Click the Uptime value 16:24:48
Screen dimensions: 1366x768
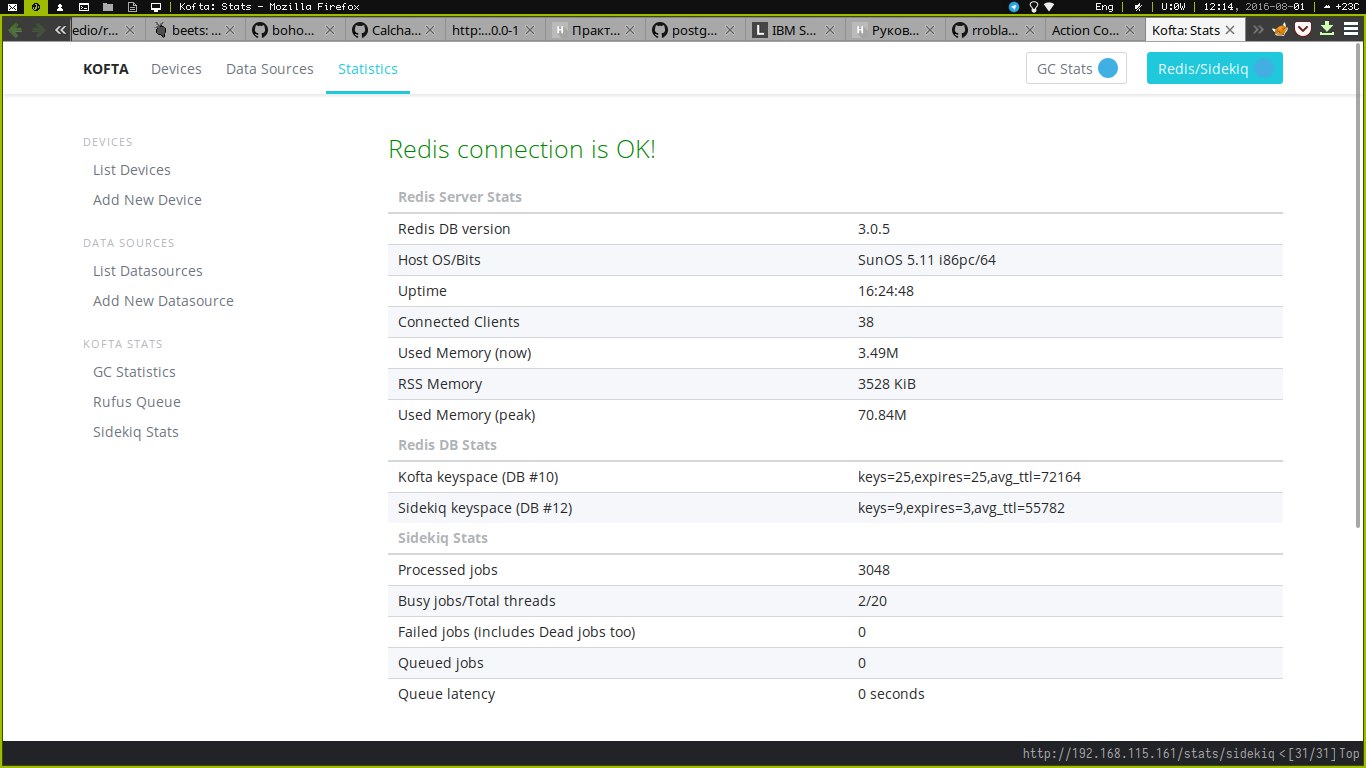click(x=886, y=291)
